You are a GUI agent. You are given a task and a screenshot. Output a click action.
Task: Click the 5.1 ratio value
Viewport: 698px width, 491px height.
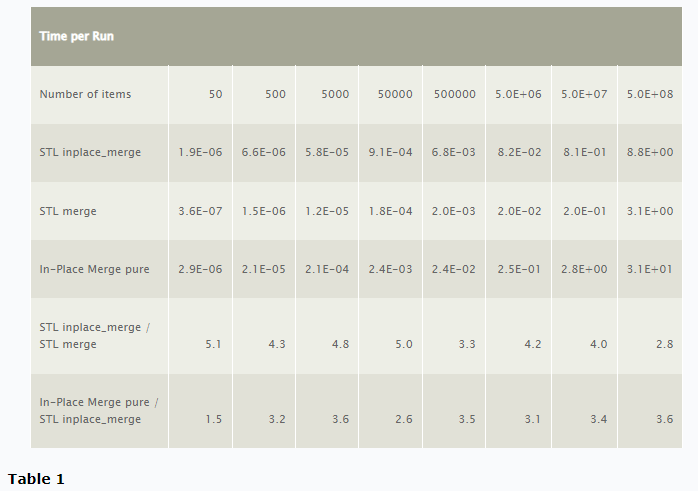coord(213,344)
